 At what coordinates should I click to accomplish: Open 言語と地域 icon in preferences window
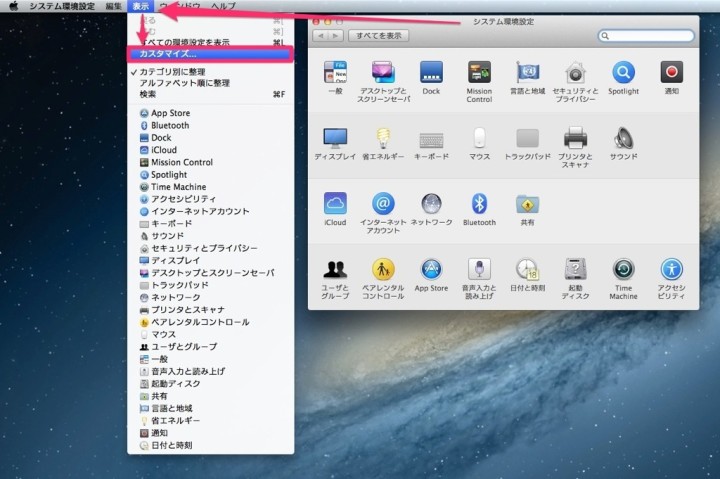click(527, 73)
